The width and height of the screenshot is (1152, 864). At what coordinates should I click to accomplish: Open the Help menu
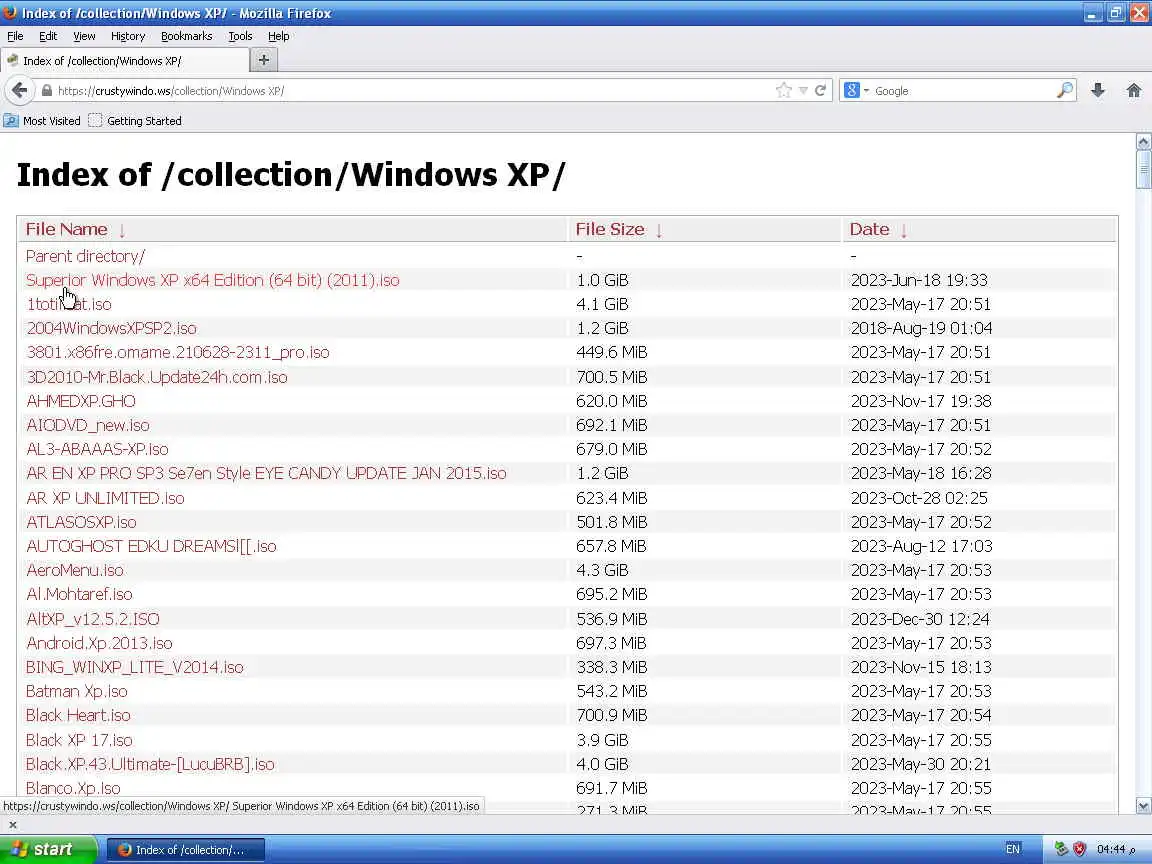coord(278,36)
